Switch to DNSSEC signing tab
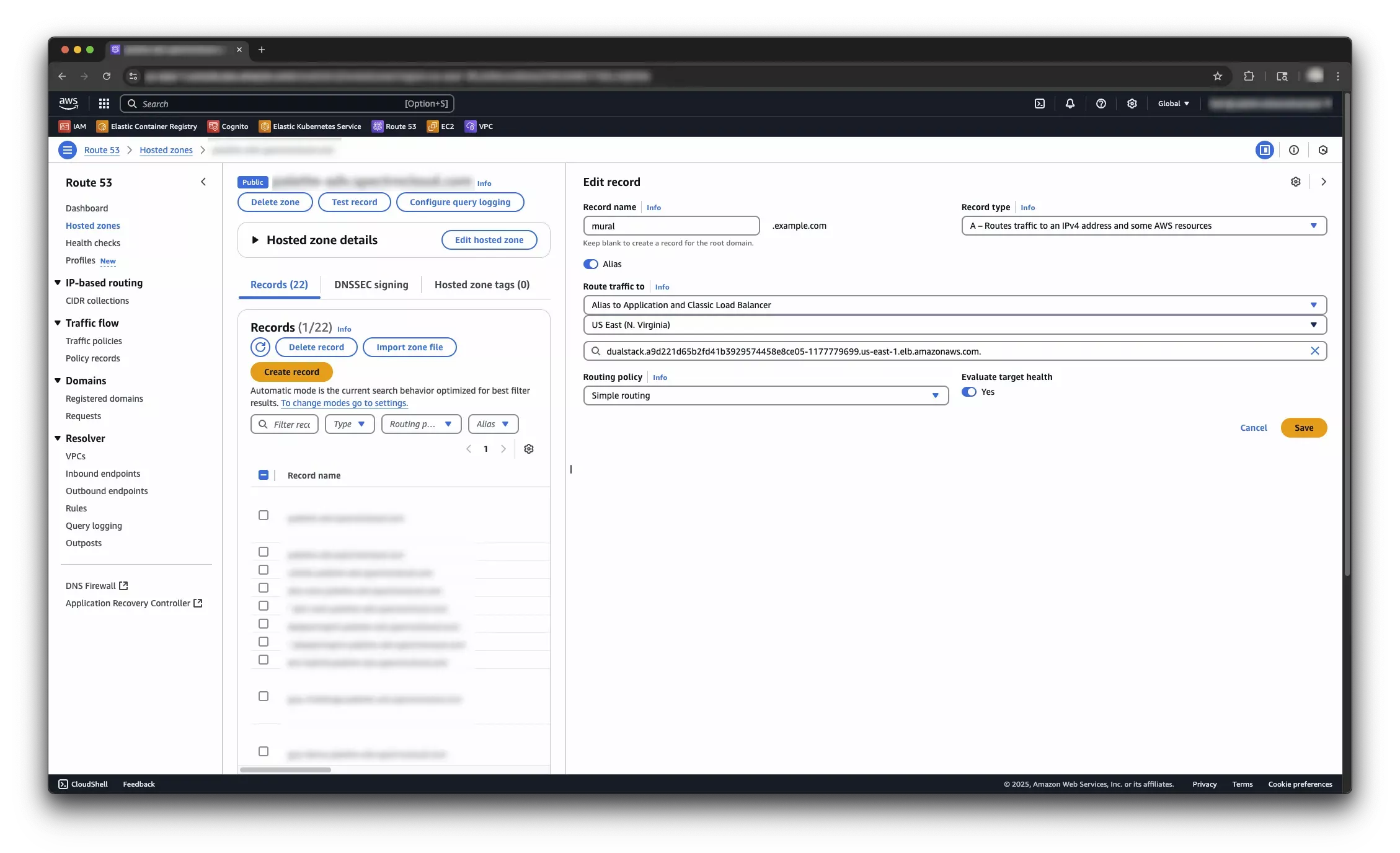Viewport: 1400px width, 853px height. pyautogui.click(x=371, y=285)
